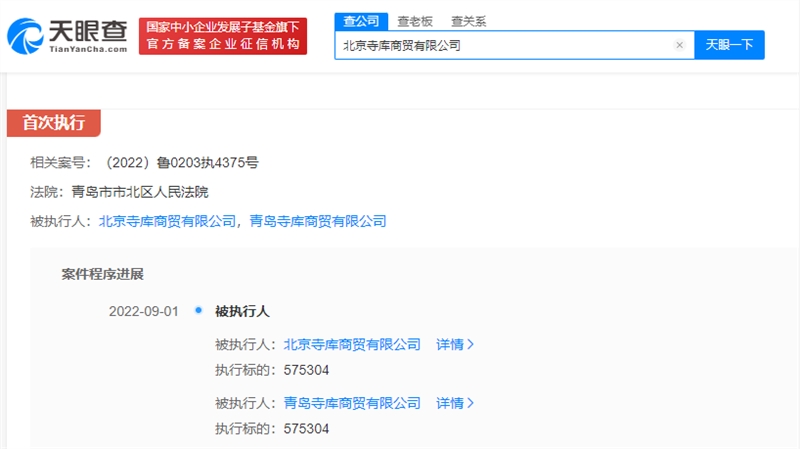Viewport: 800px width, 449px height.
Task: Click the 2022-09-01 date entry
Action: pos(143,311)
